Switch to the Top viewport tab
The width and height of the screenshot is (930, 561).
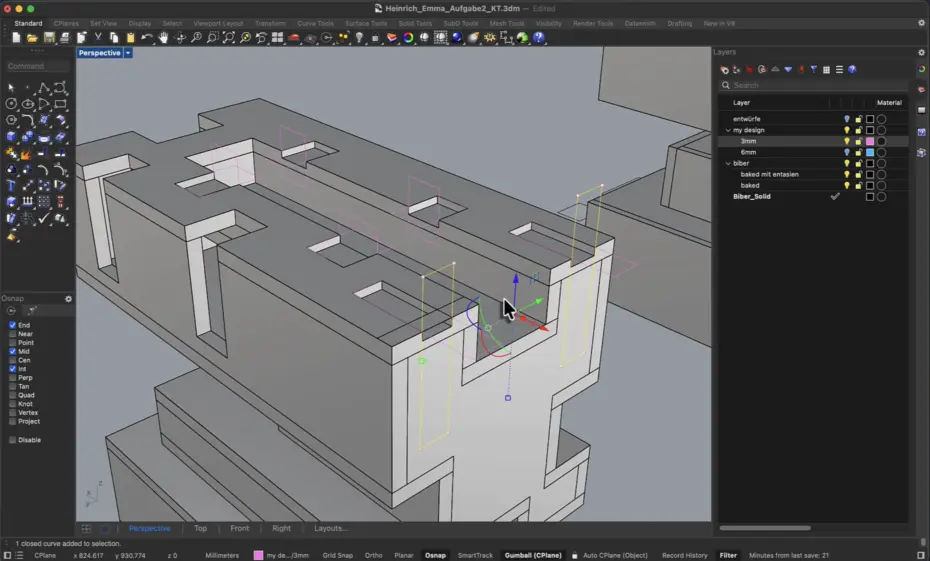(x=200, y=528)
